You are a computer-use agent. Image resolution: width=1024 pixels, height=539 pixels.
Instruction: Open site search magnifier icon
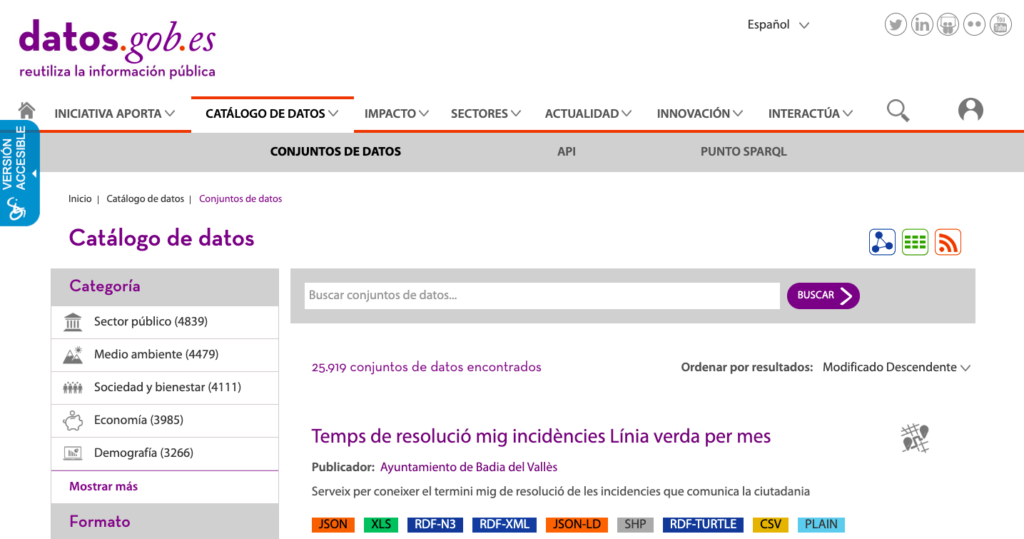coord(898,110)
